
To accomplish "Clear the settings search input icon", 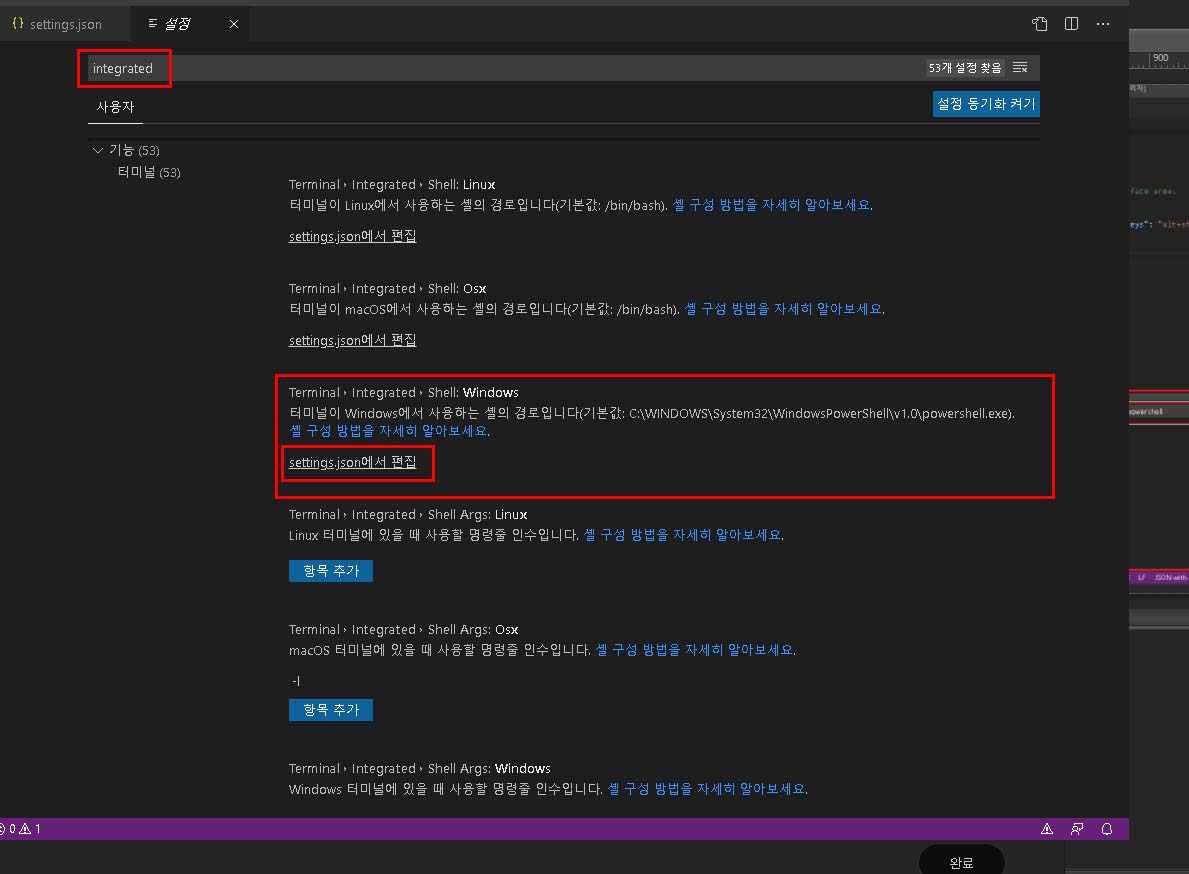I will (1020, 67).
